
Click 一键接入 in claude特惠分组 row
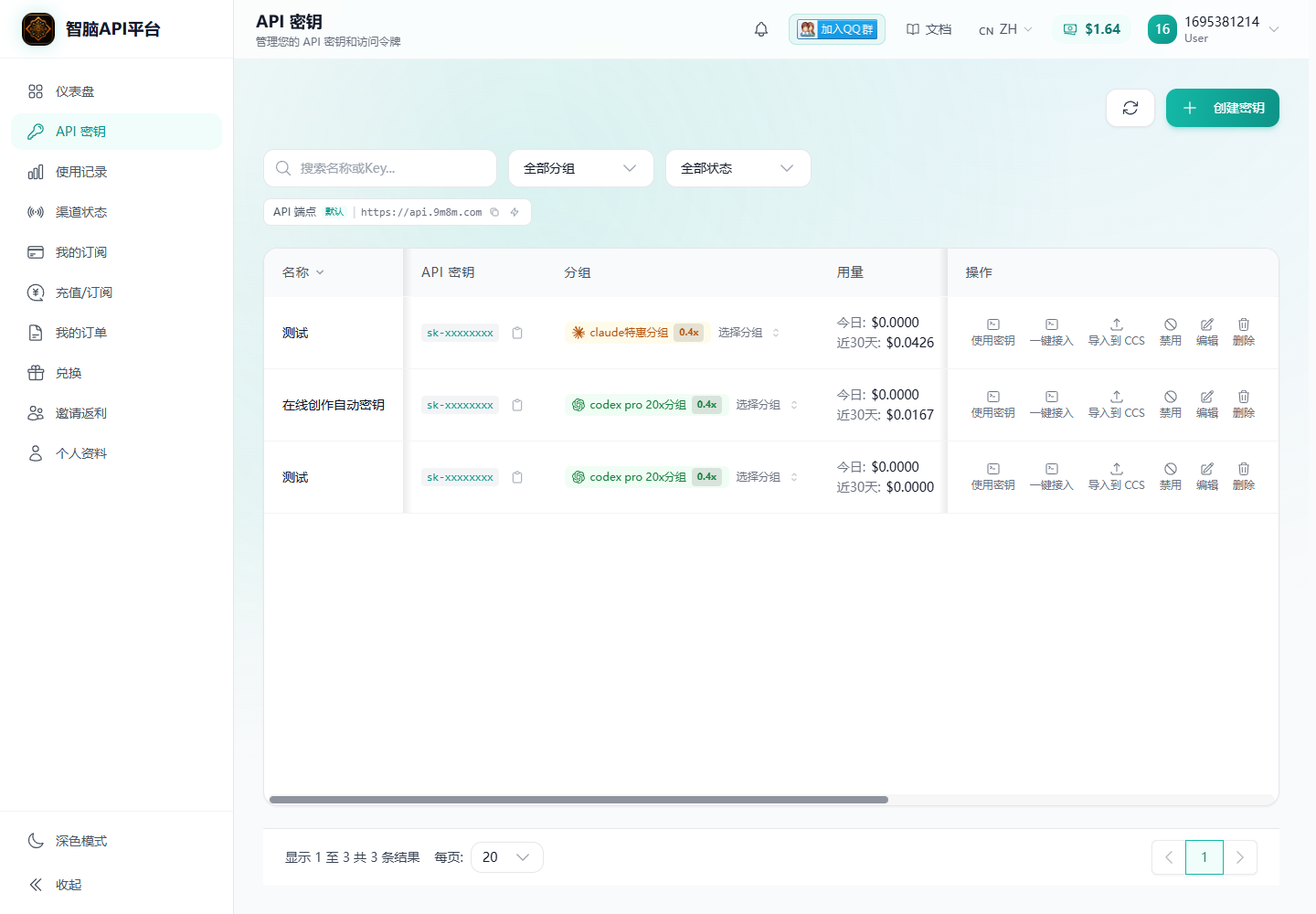(x=1051, y=333)
